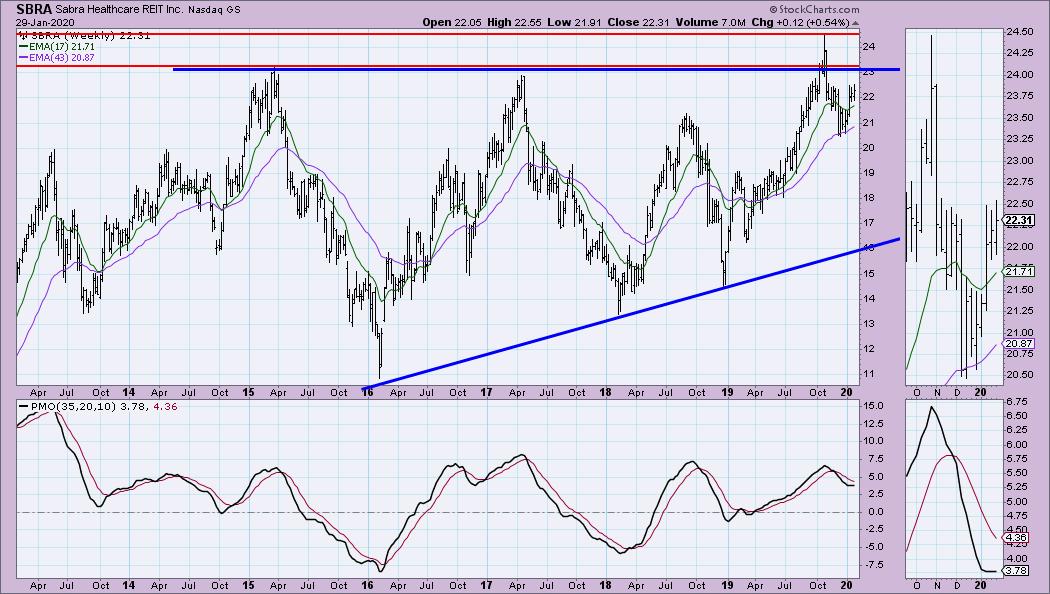Click the EMA(43) 20.87 legend entry
The width and height of the screenshot is (1050, 594).
[57, 58]
